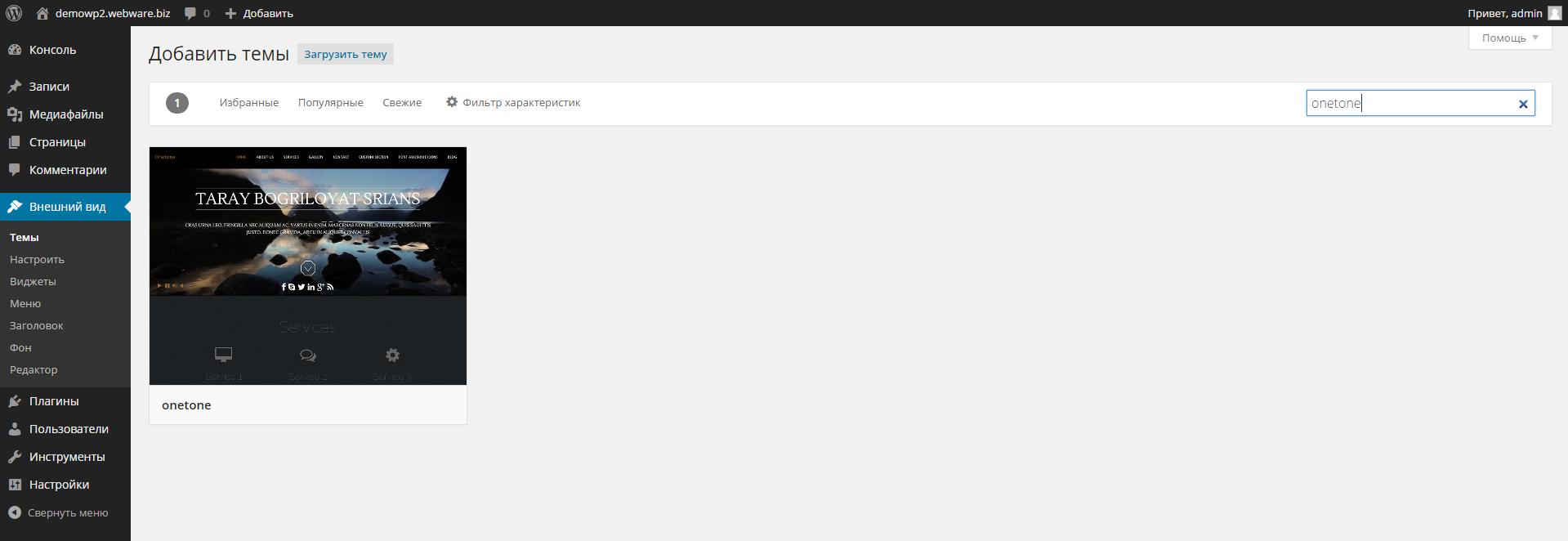Click the WordPress logo in admin bar
Screen dimensions: 1568x541
pyautogui.click(x=14, y=13)
